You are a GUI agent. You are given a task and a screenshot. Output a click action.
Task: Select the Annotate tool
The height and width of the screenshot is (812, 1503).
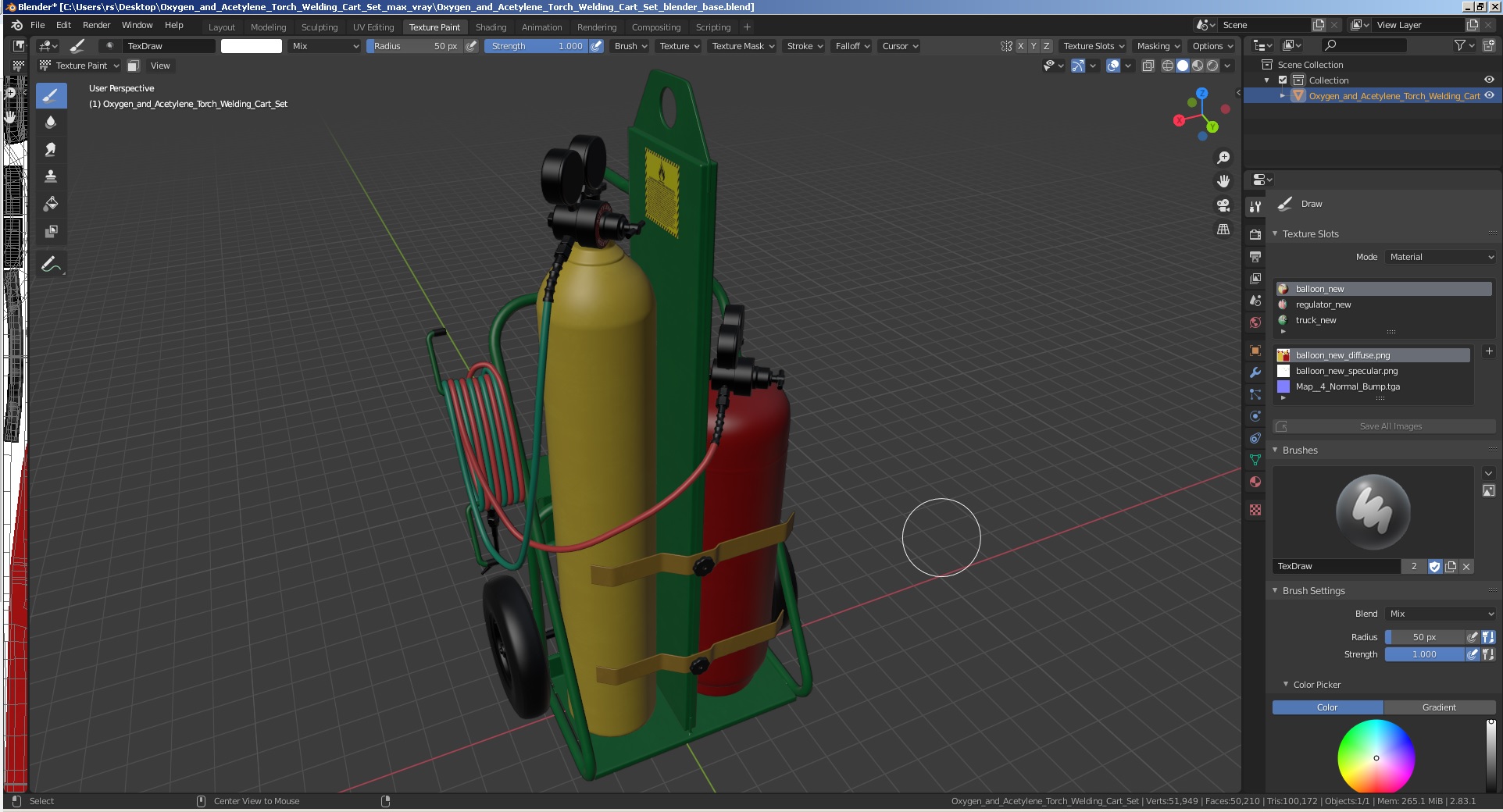(x=51, y=265)
